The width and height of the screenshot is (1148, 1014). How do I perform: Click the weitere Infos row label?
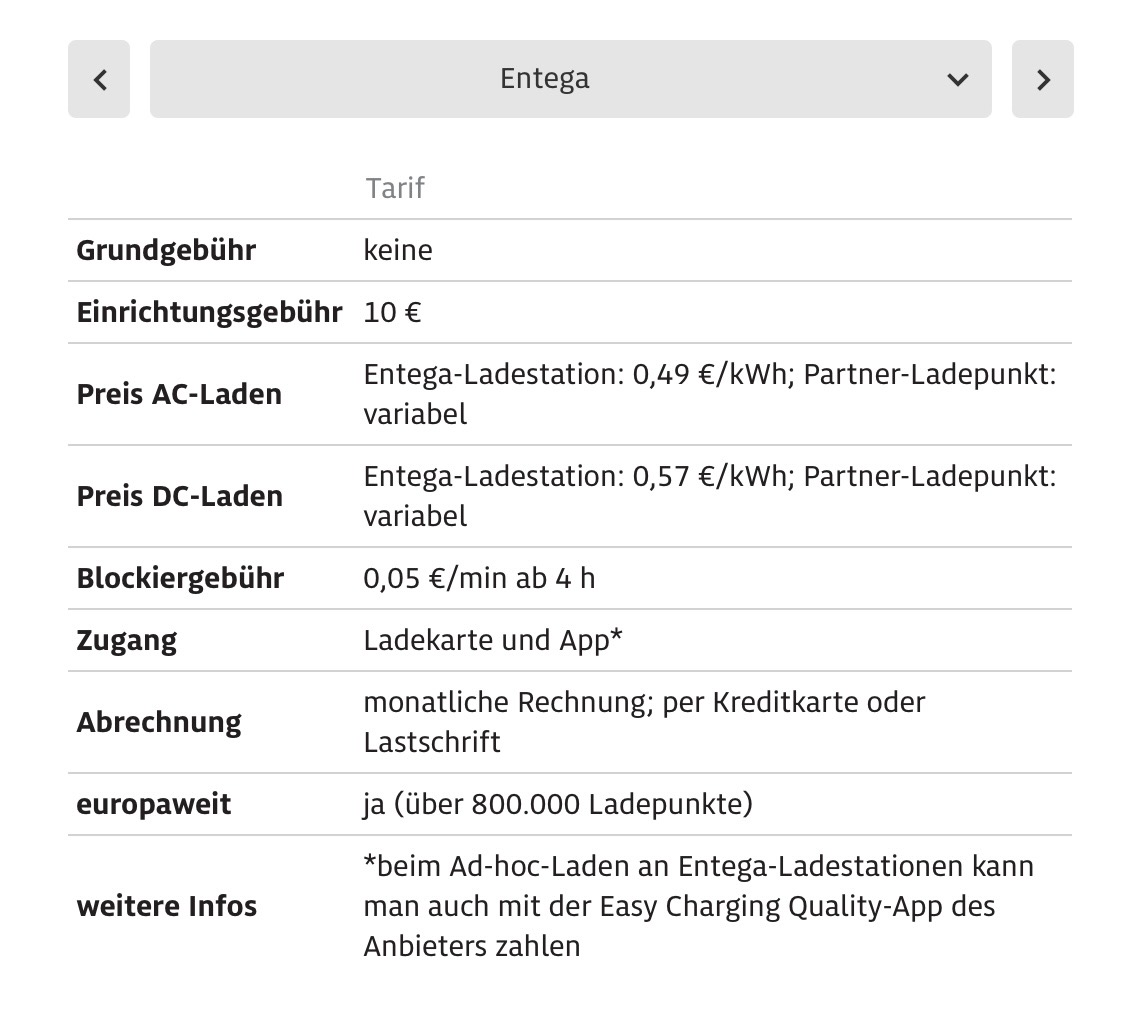(x=166, y=906)
